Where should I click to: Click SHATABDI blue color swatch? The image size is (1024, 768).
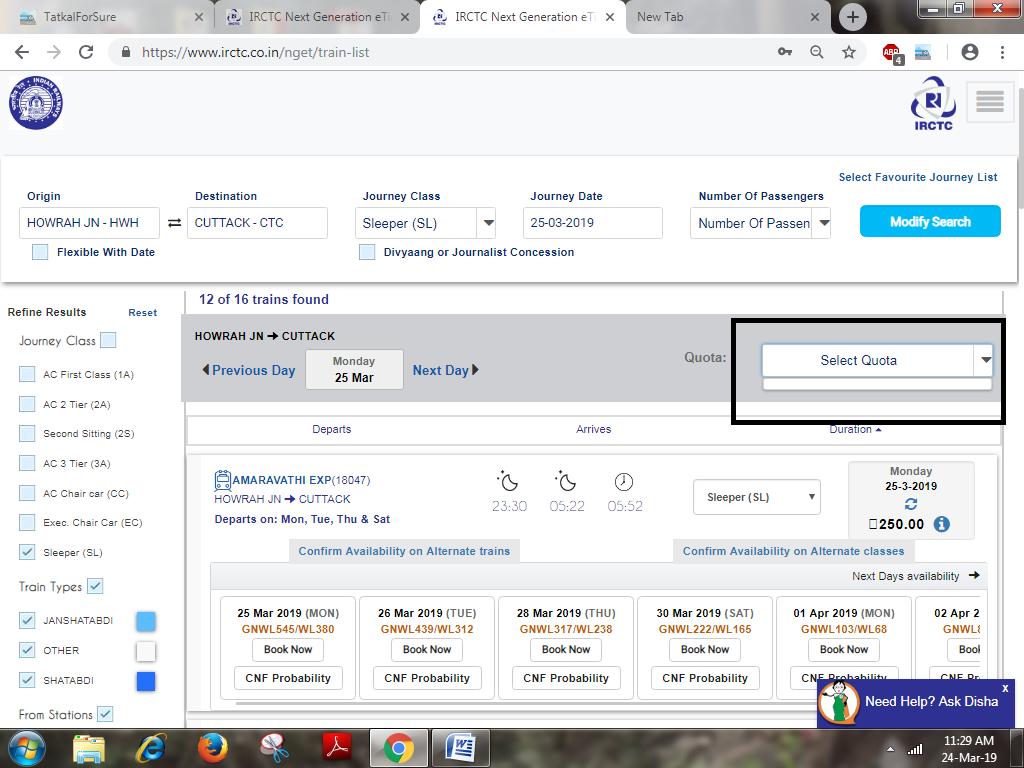coord(146,681)
